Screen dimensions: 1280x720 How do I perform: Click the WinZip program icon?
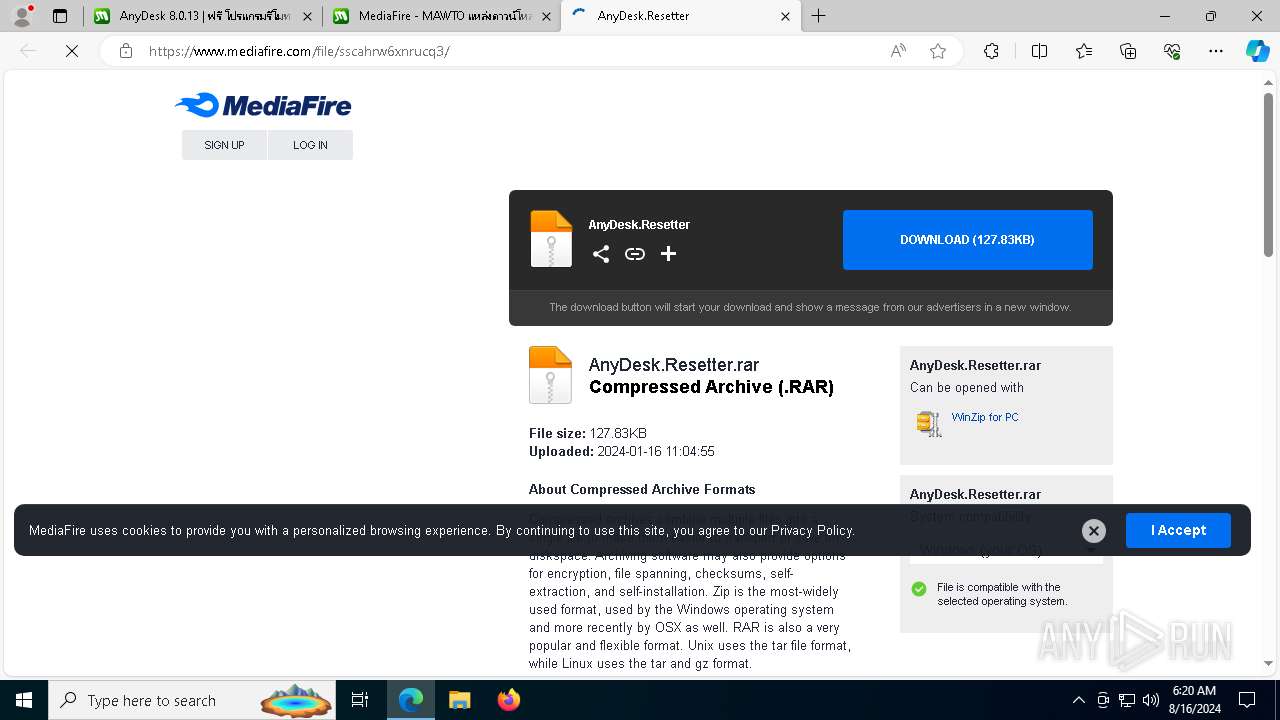929,424
